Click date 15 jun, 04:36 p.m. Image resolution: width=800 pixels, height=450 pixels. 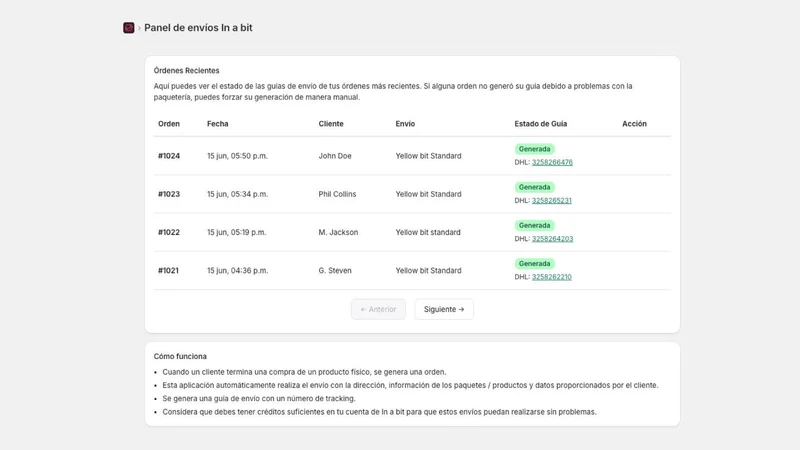[237, 271]
